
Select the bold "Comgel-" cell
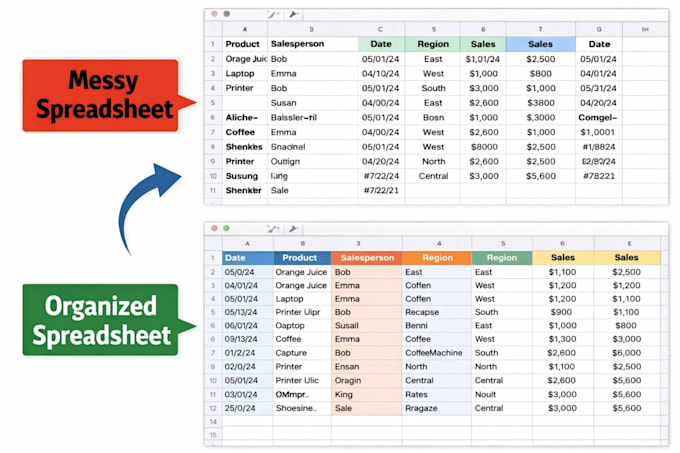click(599, 117)
